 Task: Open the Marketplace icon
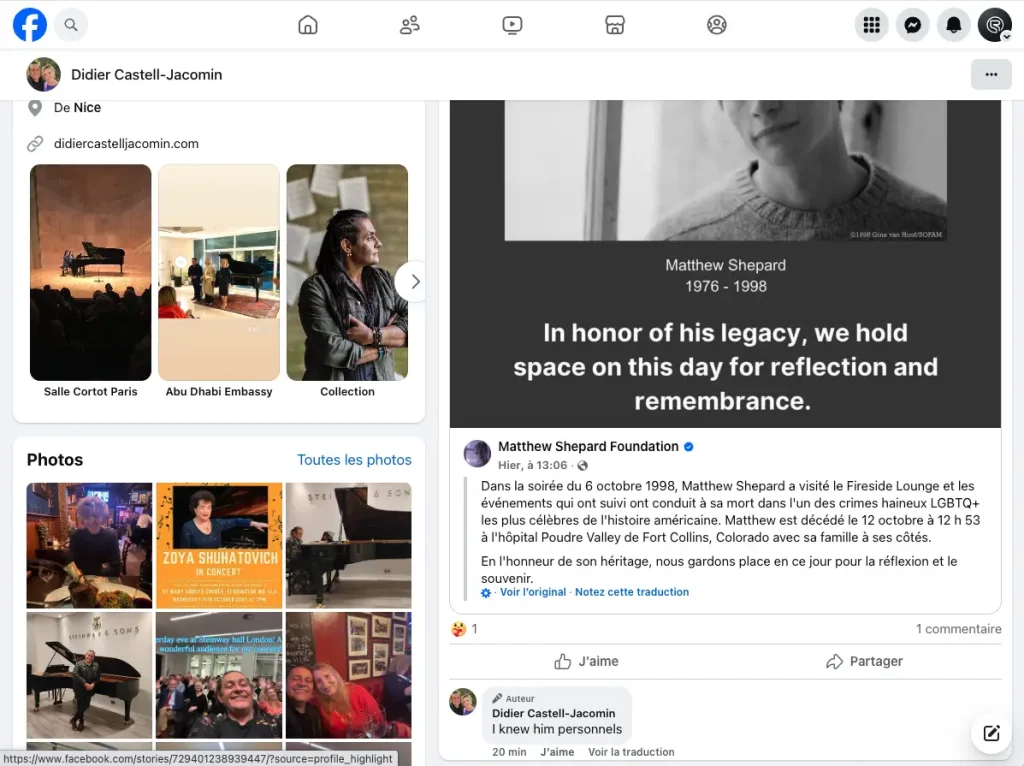coord(615,25)
